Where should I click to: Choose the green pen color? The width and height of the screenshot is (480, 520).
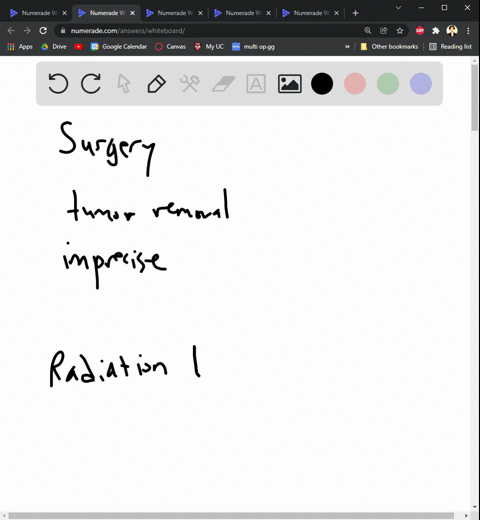[388, 84]
